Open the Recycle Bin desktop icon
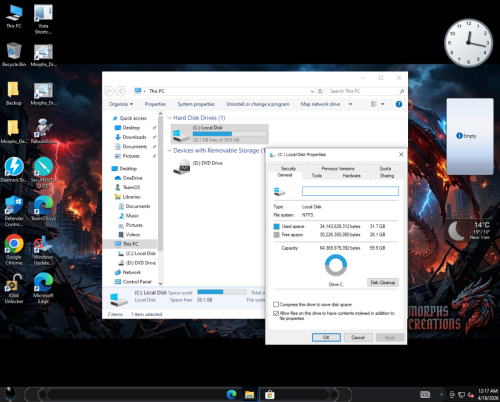The width and height of the screenshot is (500, 402). pos(14,54)
